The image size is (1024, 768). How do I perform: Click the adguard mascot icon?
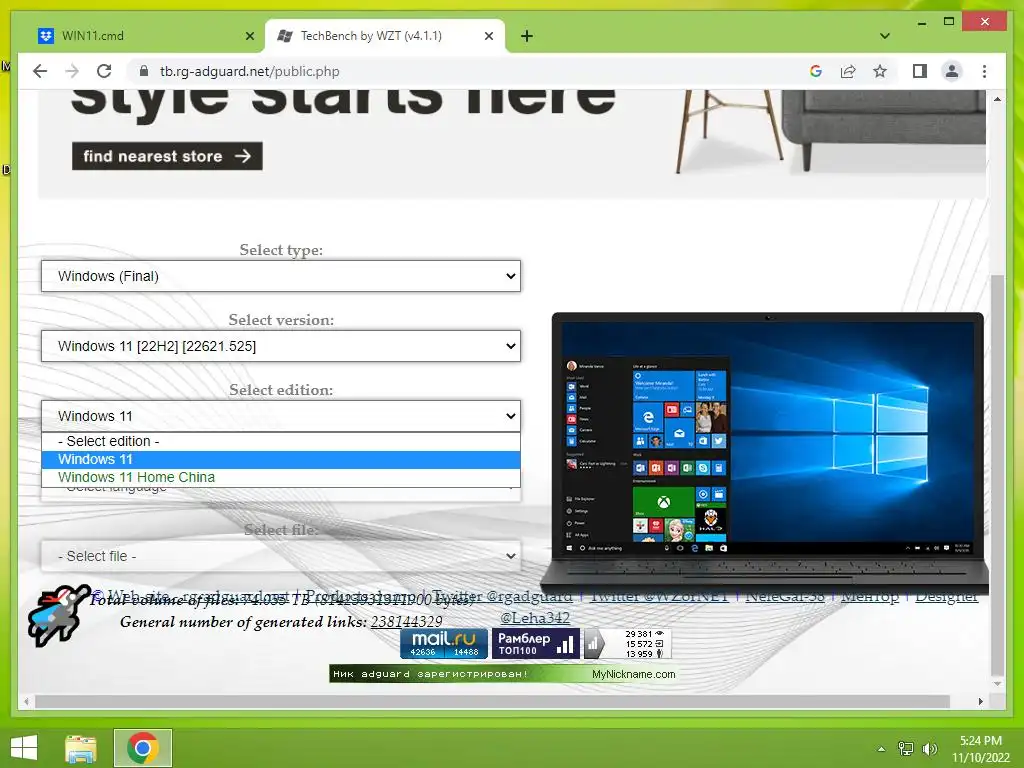(x=59, y=615)
